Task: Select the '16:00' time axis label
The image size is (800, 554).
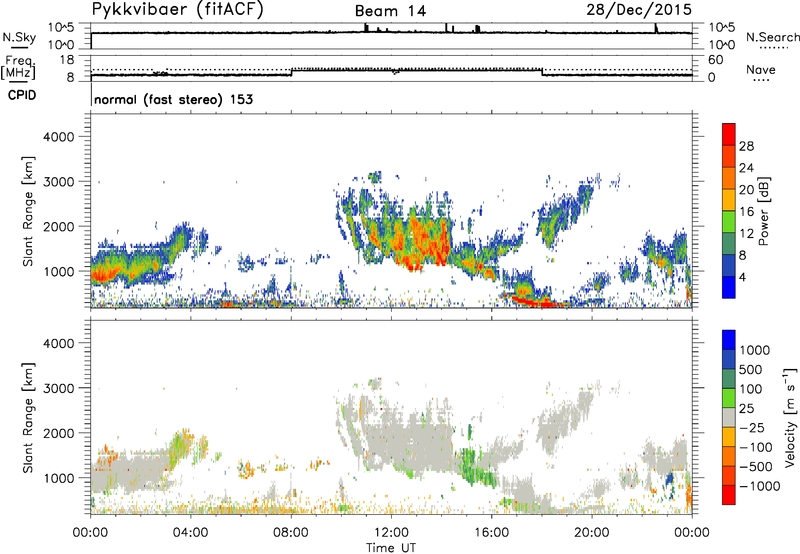Action: click(491, 533)
